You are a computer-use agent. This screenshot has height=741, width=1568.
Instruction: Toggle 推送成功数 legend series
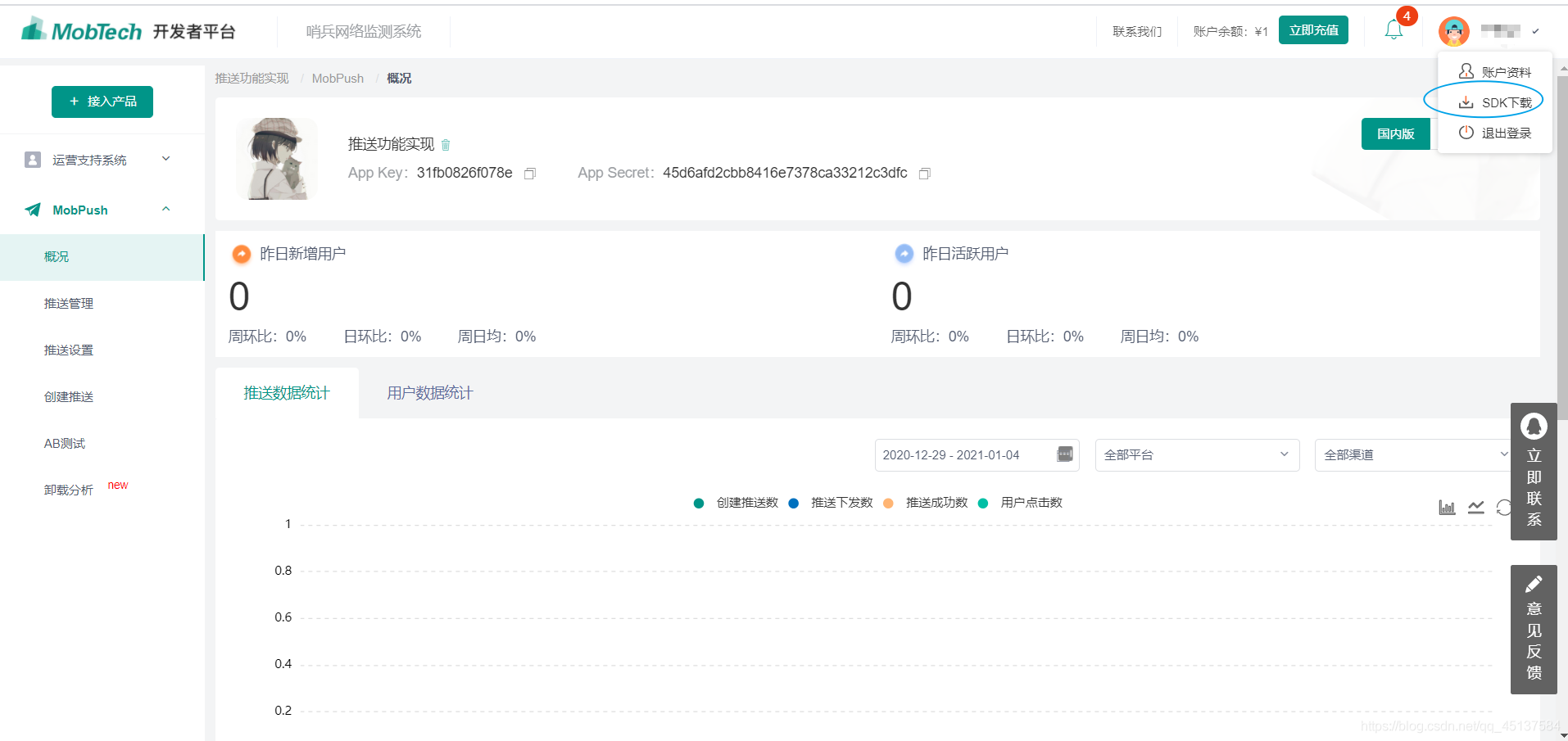click(x=926, y=503)
